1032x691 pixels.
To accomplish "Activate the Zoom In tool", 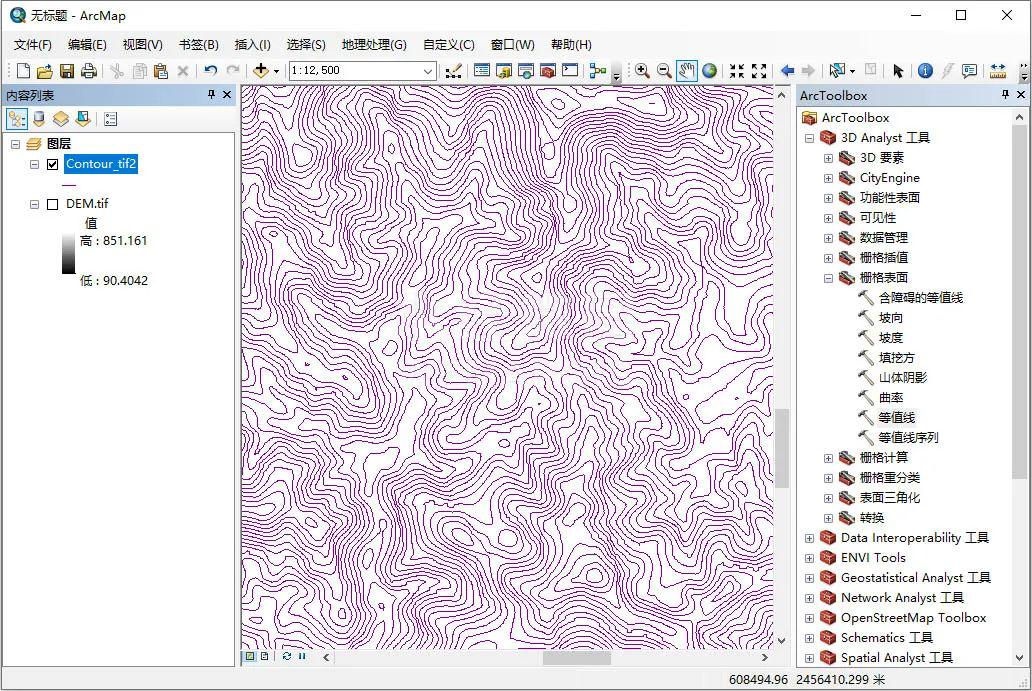I will (x=644, y=70).
